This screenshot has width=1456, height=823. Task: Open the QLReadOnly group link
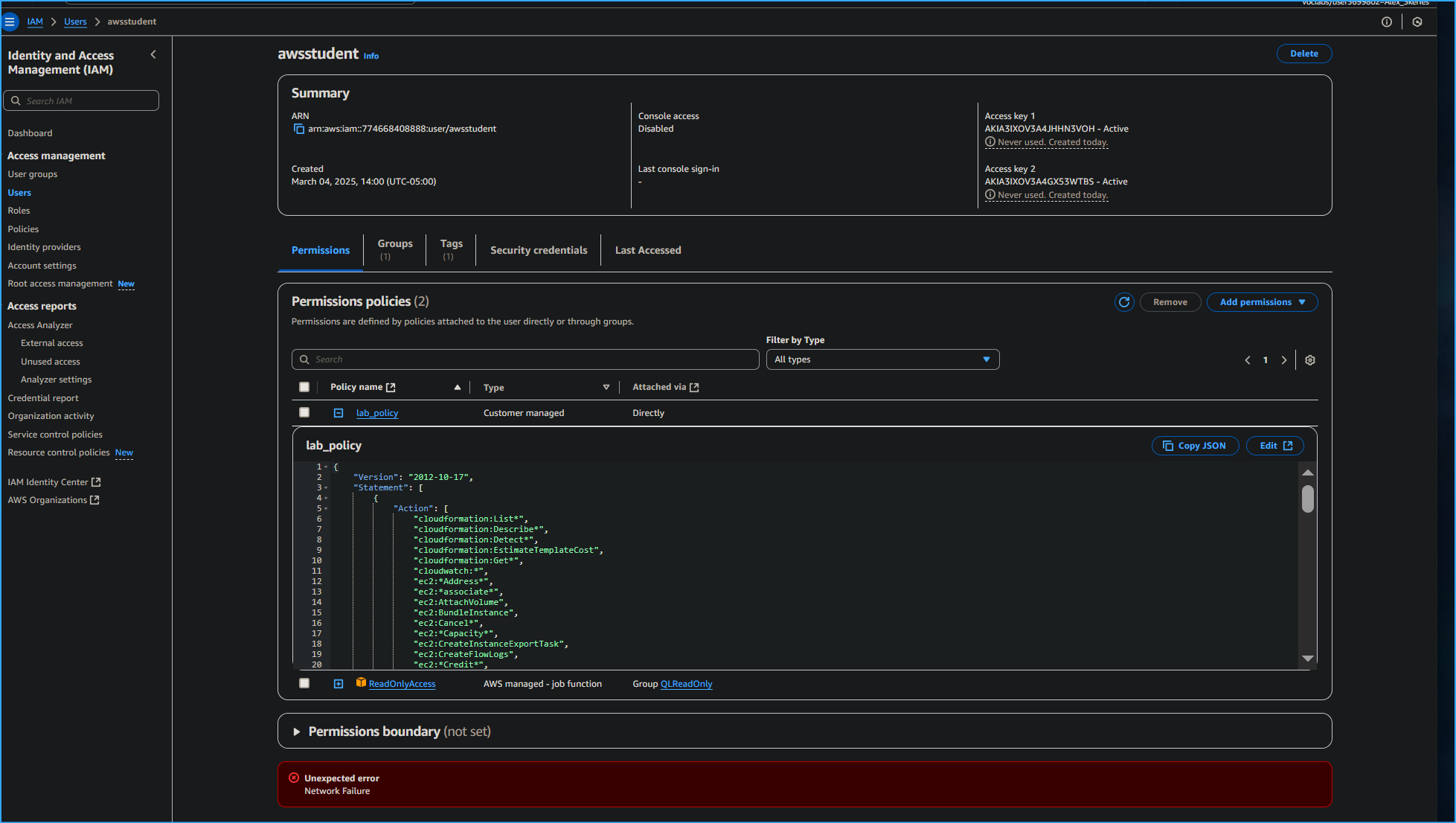tap(686, 683)
